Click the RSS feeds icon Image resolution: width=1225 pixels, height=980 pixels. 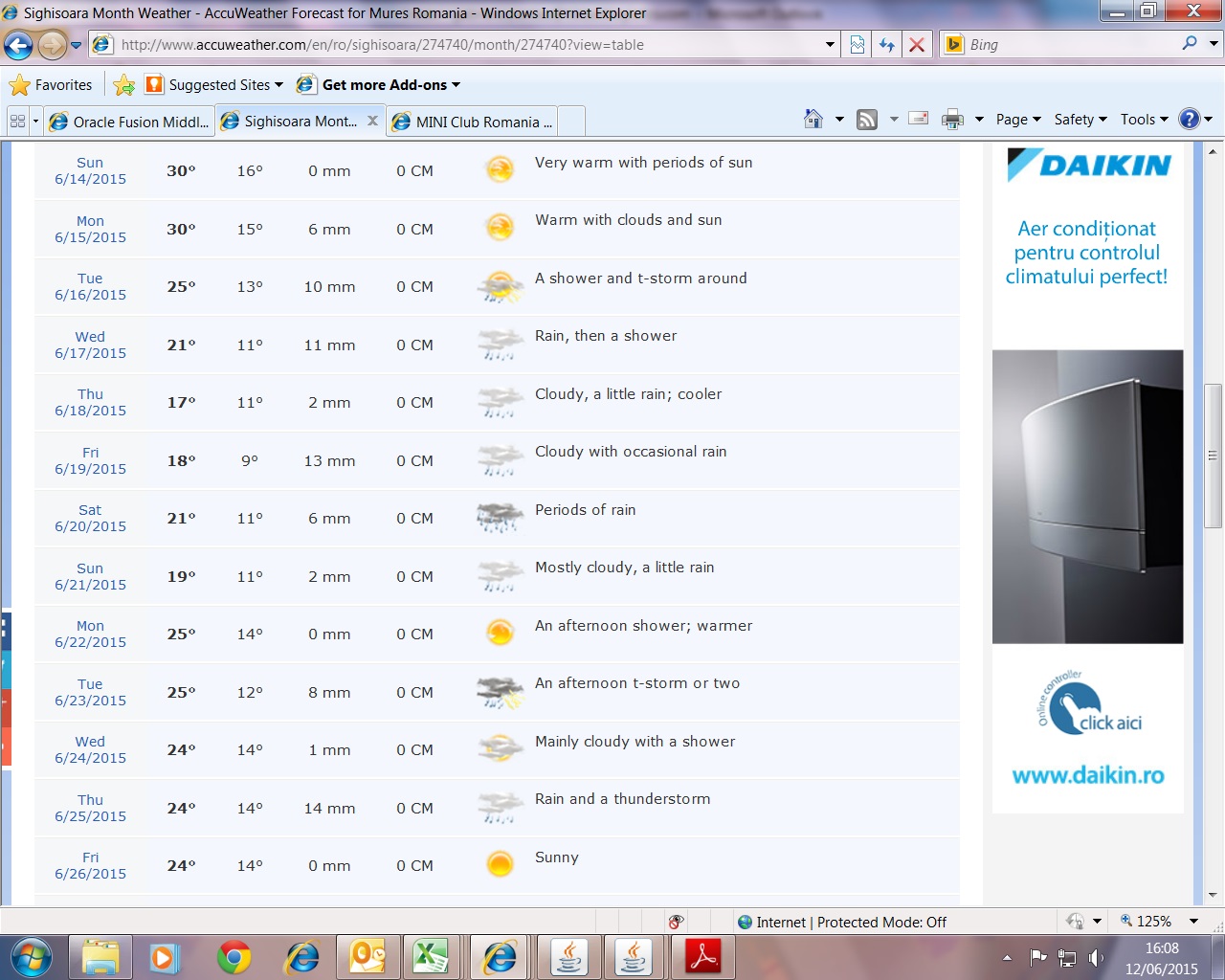coord(867,120)
